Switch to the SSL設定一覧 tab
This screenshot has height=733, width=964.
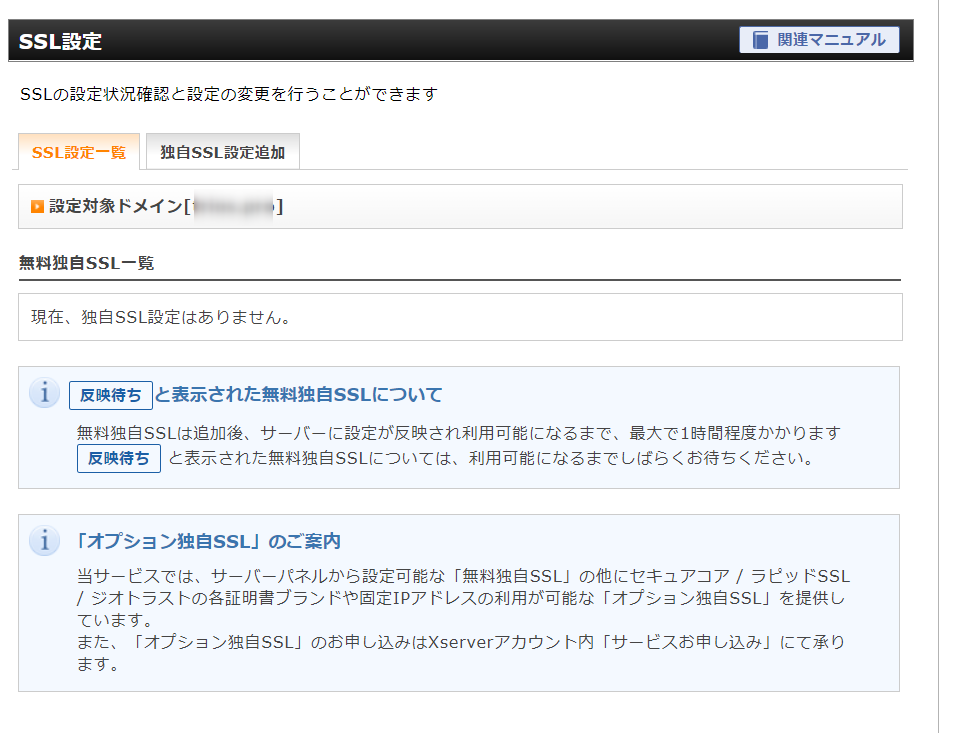(x=79, y=152)
